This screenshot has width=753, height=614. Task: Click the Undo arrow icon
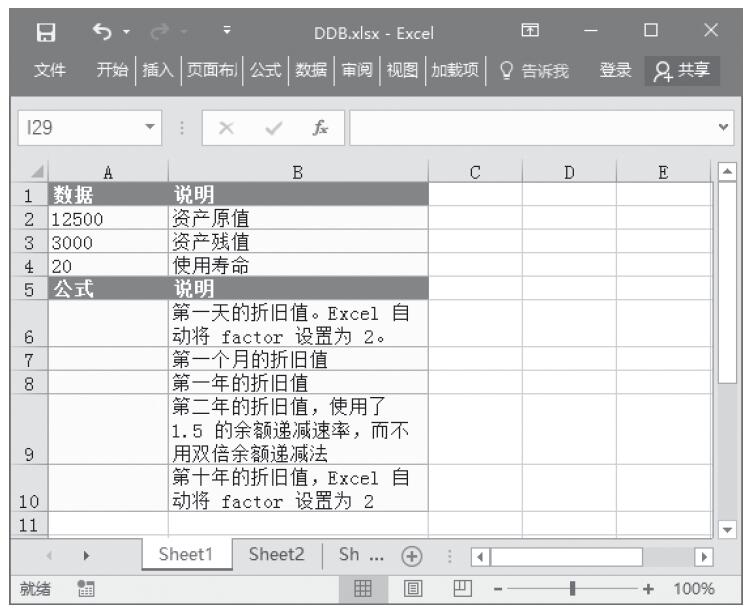point(100,33)
